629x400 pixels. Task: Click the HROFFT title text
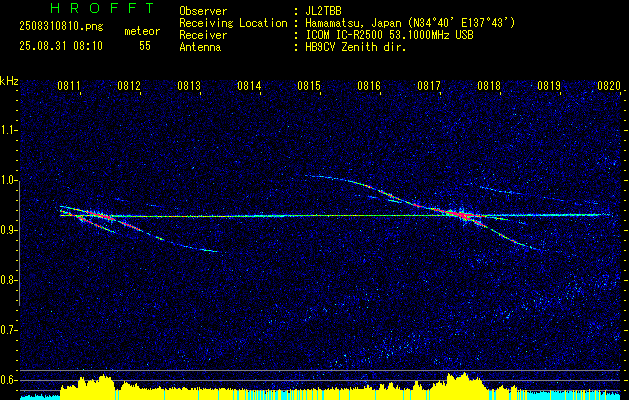coord(102,8)
